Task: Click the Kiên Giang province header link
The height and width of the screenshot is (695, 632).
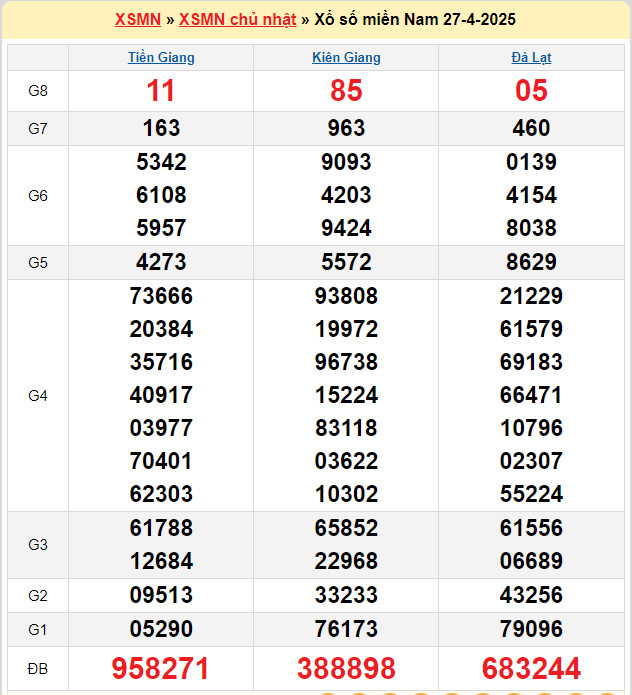Action: (x=346, y=58)
